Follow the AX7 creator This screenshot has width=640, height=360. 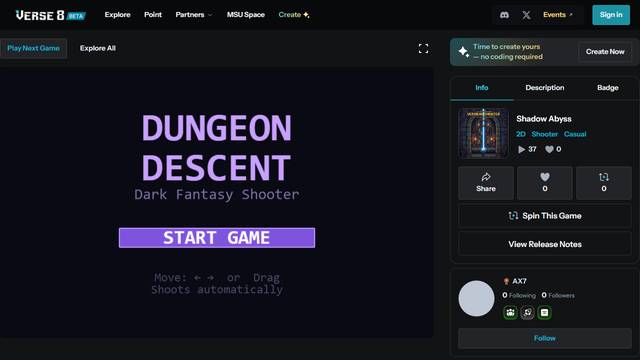(x=545, y=338)
